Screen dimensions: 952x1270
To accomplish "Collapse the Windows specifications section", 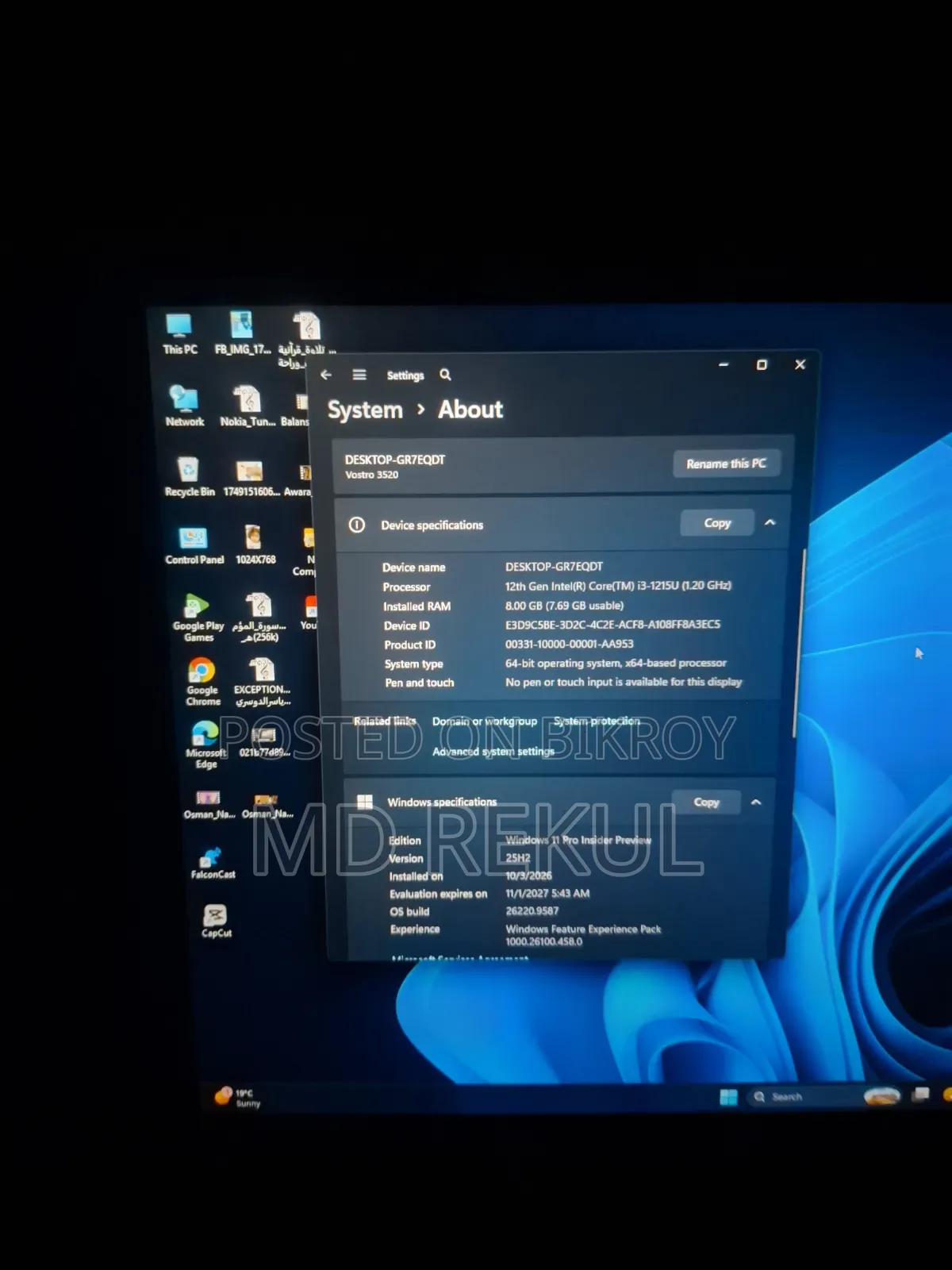I will 756,802.
